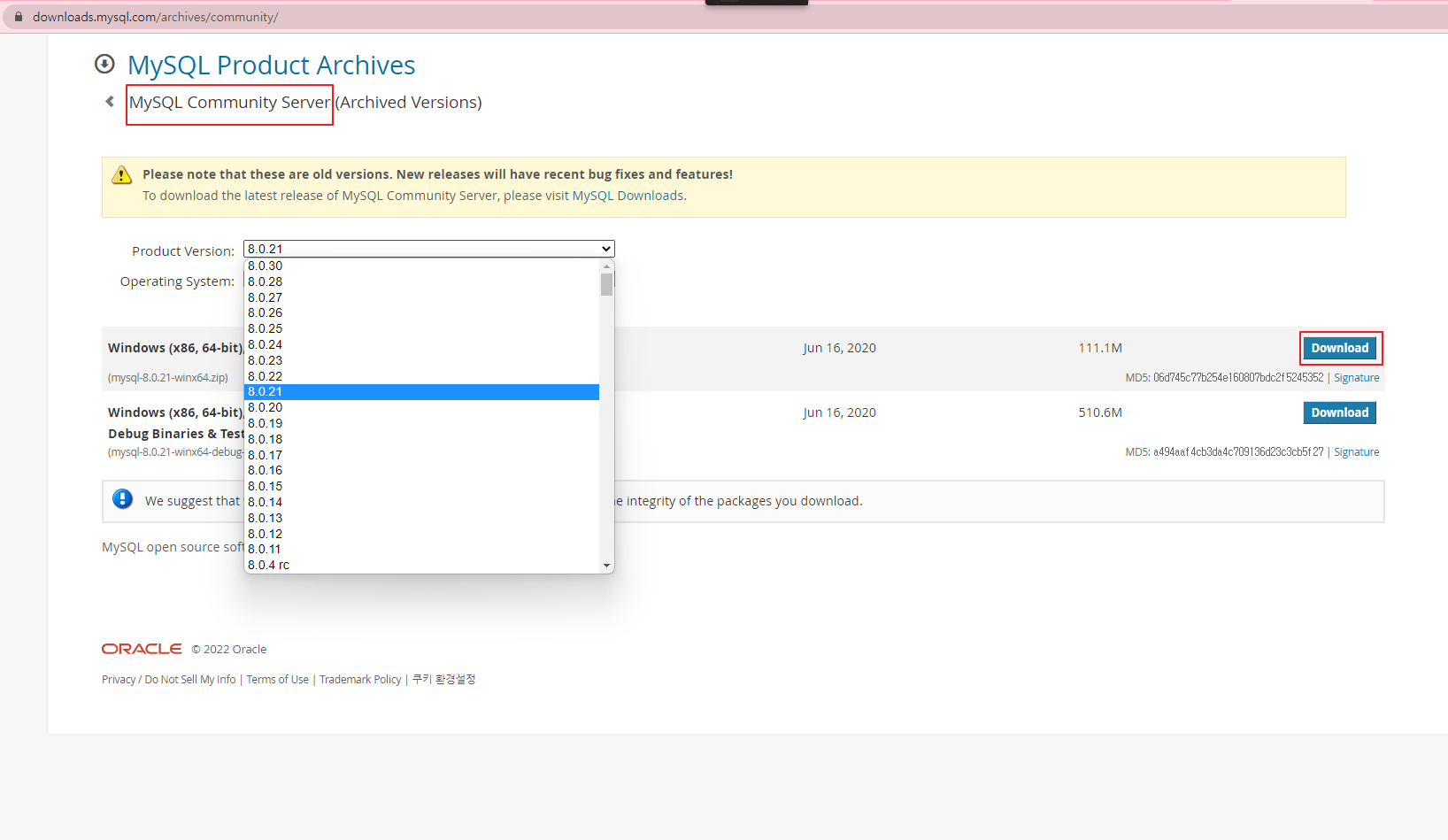Image resolution: width=1448 pixels, height=840 pixels.
Task: Select version 8.0.27 from the list
Action: pyautogui.click(x=421, y=297)
